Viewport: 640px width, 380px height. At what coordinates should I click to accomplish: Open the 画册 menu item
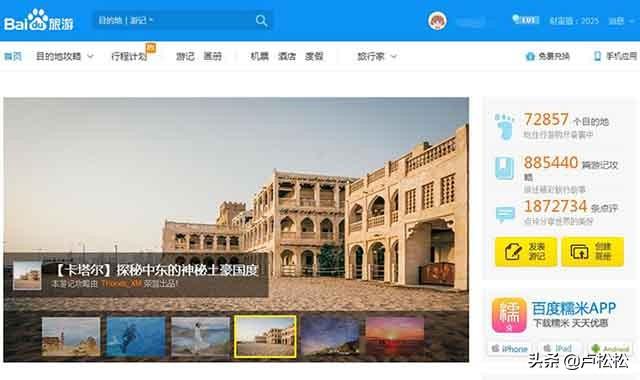coord(213,56)
